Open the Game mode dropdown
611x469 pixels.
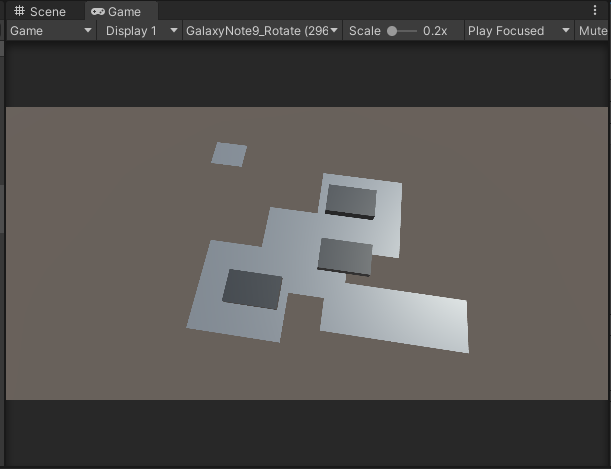point(51,31)
